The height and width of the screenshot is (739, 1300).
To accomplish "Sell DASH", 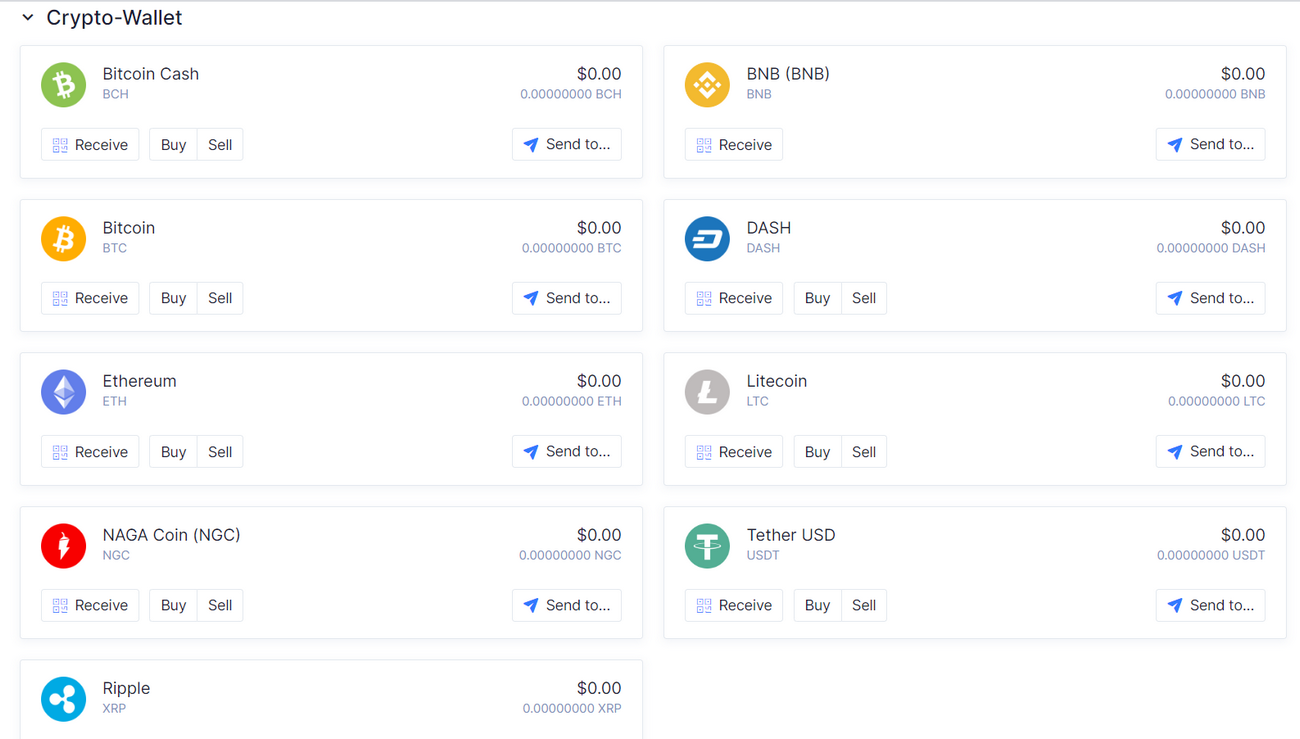I will click(x=864, y=298).
